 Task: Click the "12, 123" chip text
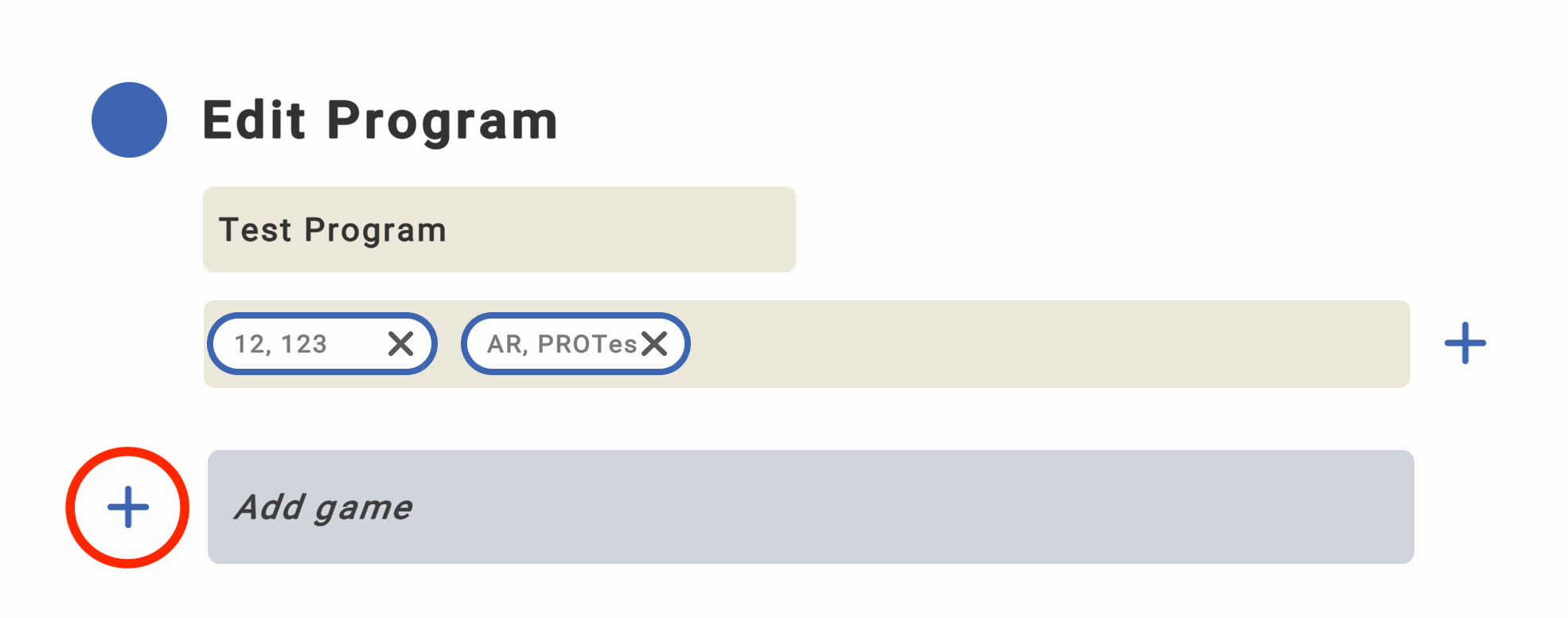(280, 344)
